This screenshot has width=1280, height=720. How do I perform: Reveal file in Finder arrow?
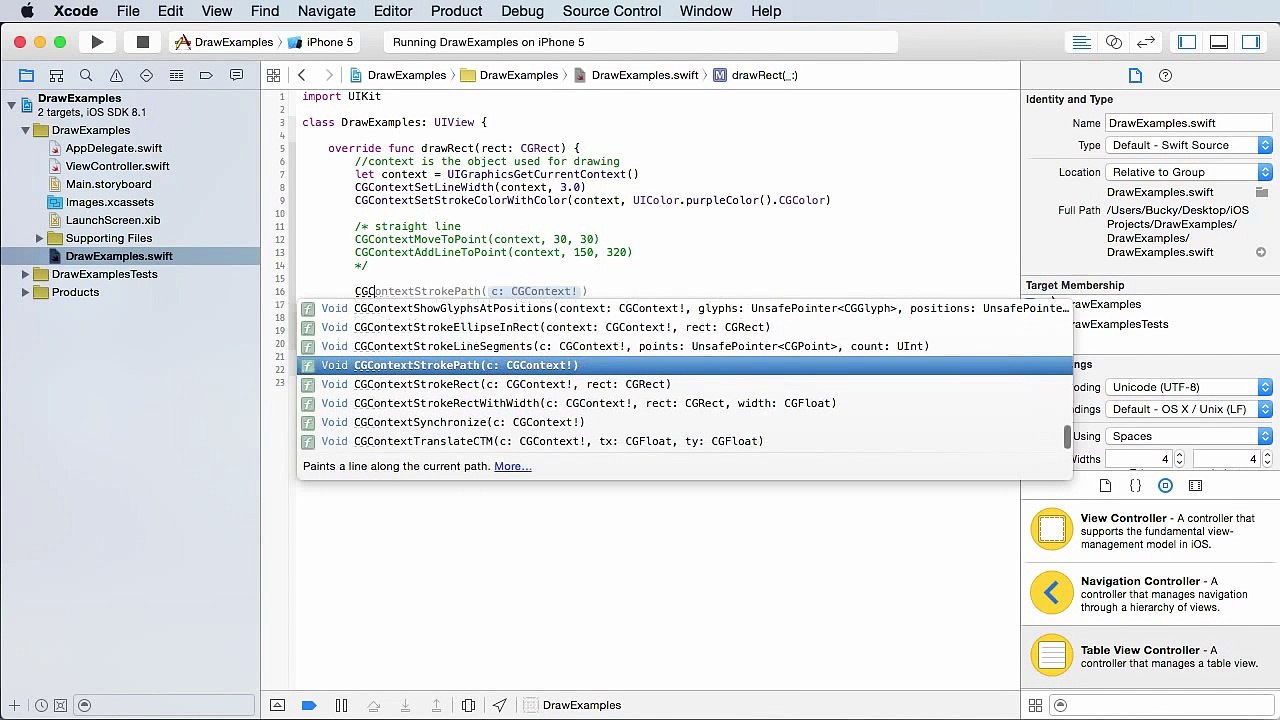pyautogui.click(x=1261, y=252)
